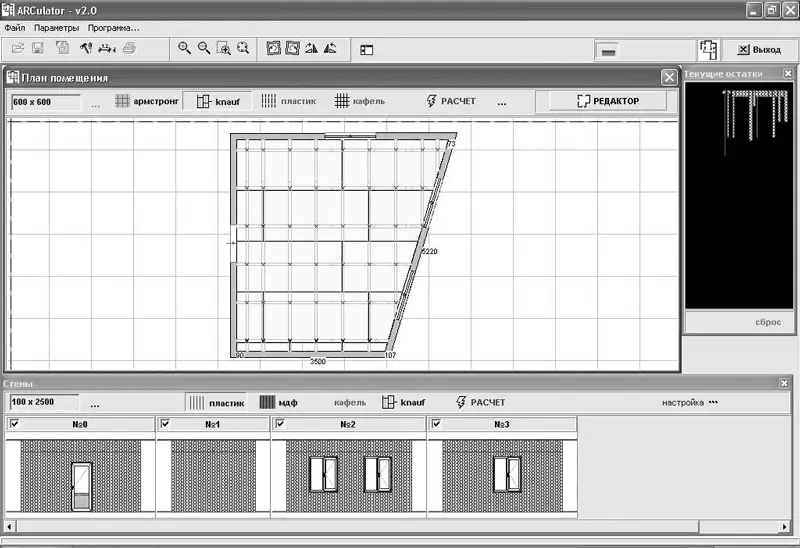800x548 pixels.
Task: Run РАСЧЕТ in the Стены toolbar
Action: point(480,403)
